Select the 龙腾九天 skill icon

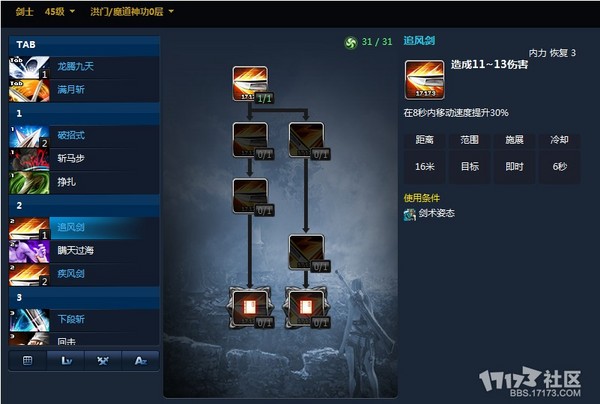coord(29,67)
